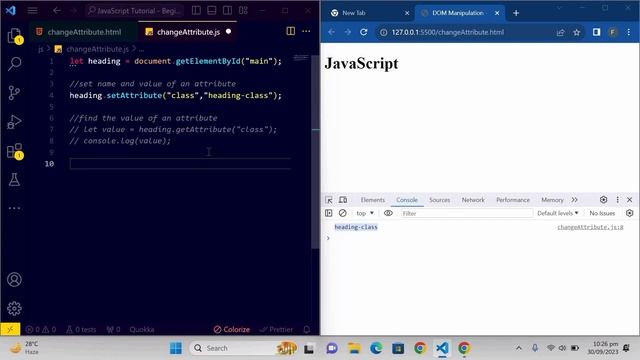
Task: Close the unsaved changeAttribute.js tab dot
Action: point(229,31)
